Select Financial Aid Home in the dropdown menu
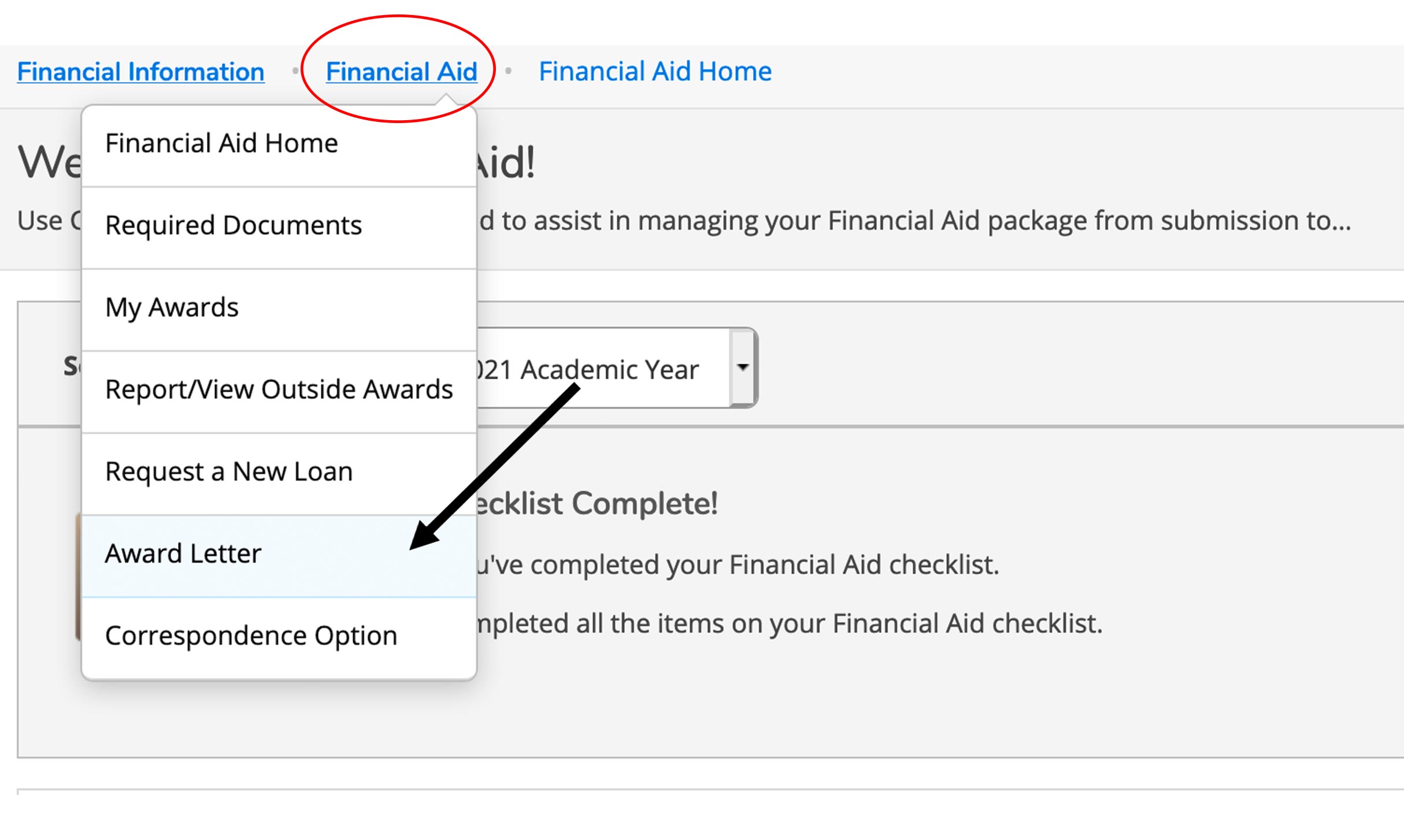Viewport: 1404px width, 840px height. 221,143
